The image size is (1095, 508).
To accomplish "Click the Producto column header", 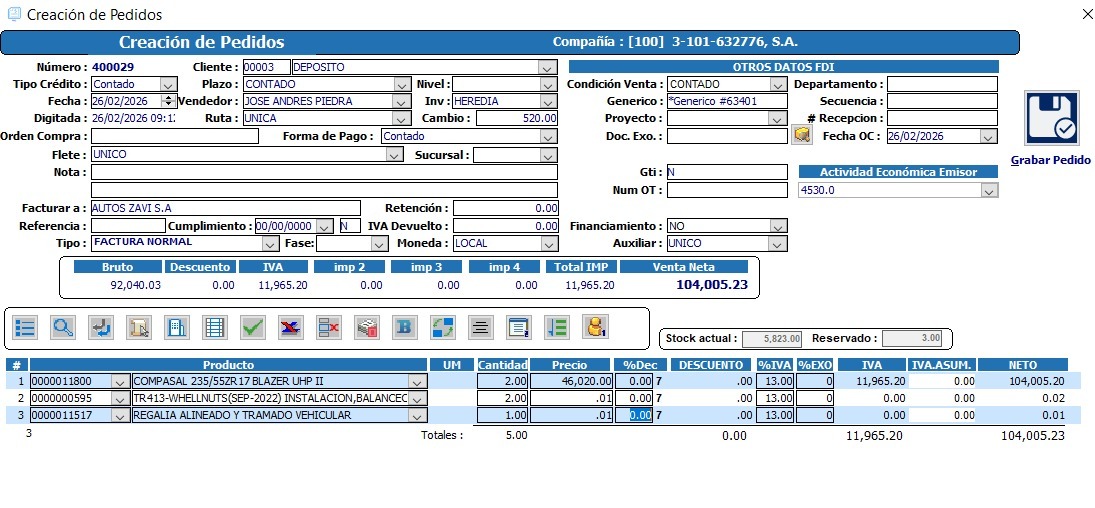I will click(x=228, y=365).
